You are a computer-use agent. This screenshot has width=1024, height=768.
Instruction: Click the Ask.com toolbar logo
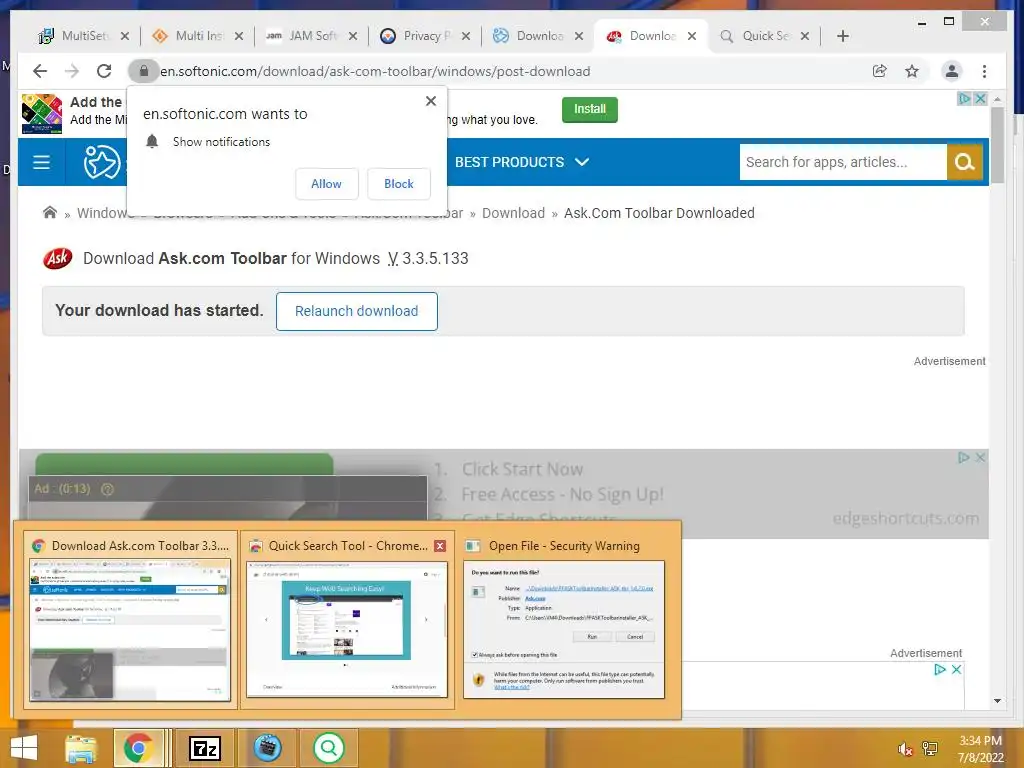tap(57, 259)
